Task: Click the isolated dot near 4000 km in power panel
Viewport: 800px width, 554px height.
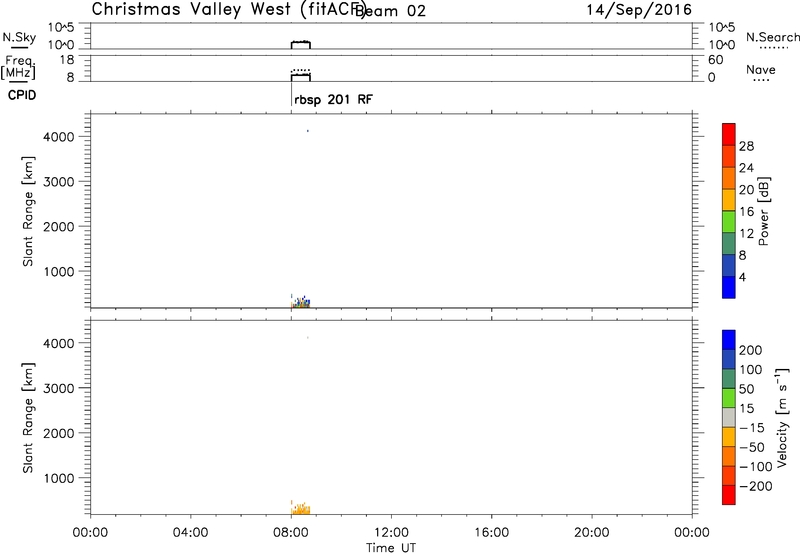Action: [x=308, y=131]
